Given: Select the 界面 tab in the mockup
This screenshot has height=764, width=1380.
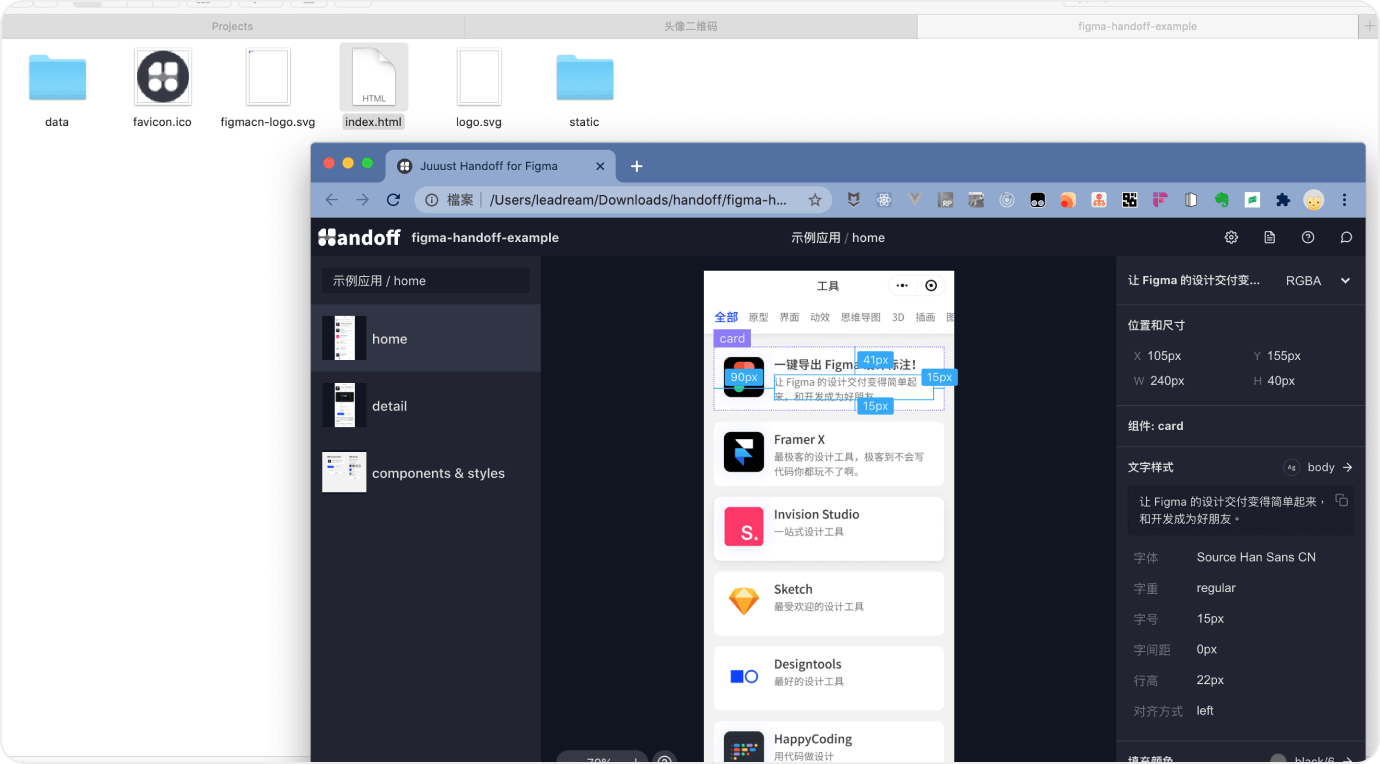Looking at the screenshot, I should [x=789, y=317].
